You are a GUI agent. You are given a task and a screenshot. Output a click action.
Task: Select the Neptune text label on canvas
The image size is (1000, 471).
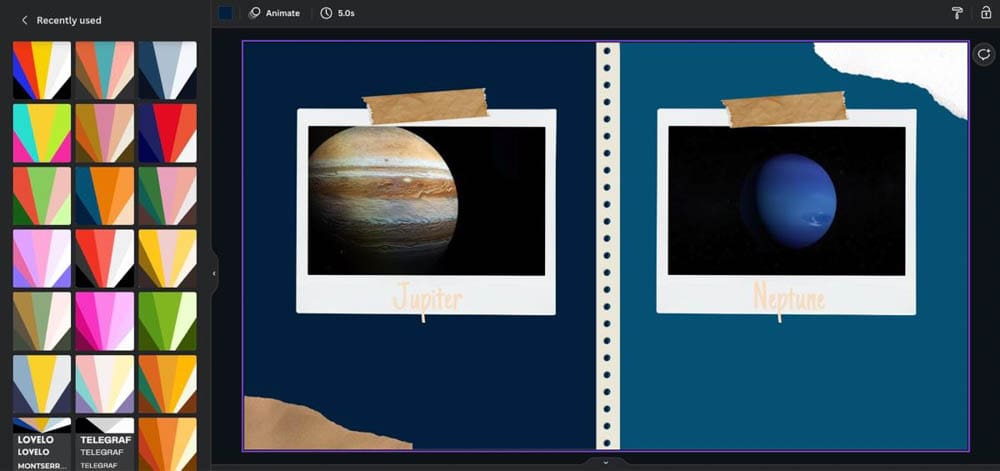788,297
